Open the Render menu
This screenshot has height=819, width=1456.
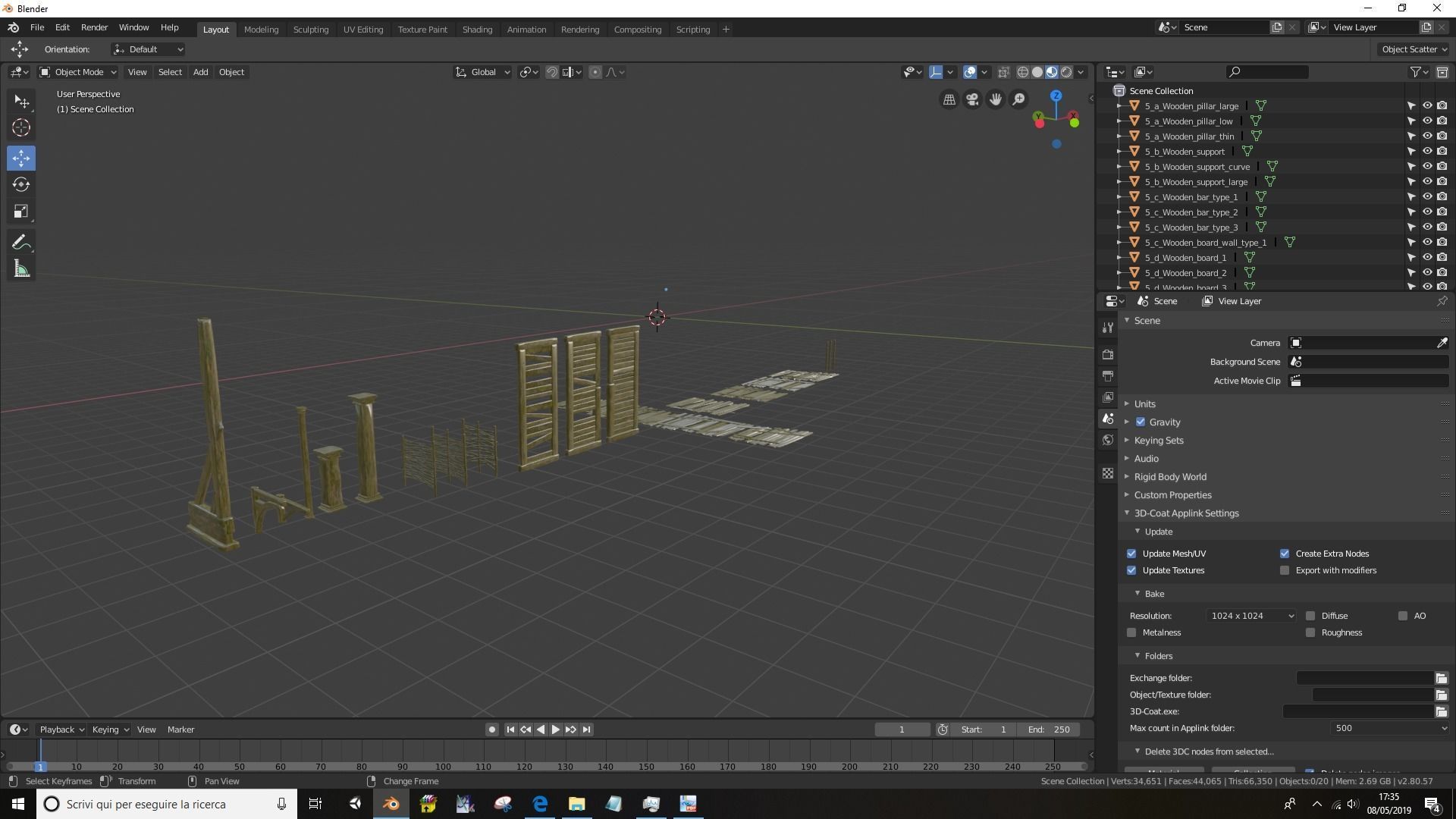click(94, 27)
